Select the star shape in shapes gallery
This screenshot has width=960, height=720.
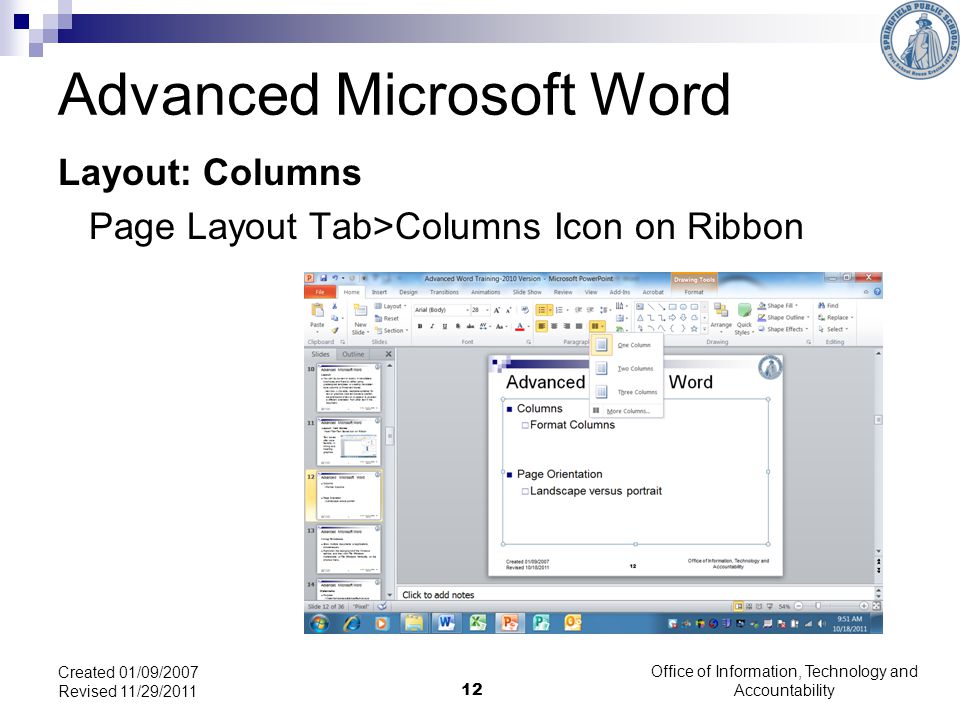point(694,329)
